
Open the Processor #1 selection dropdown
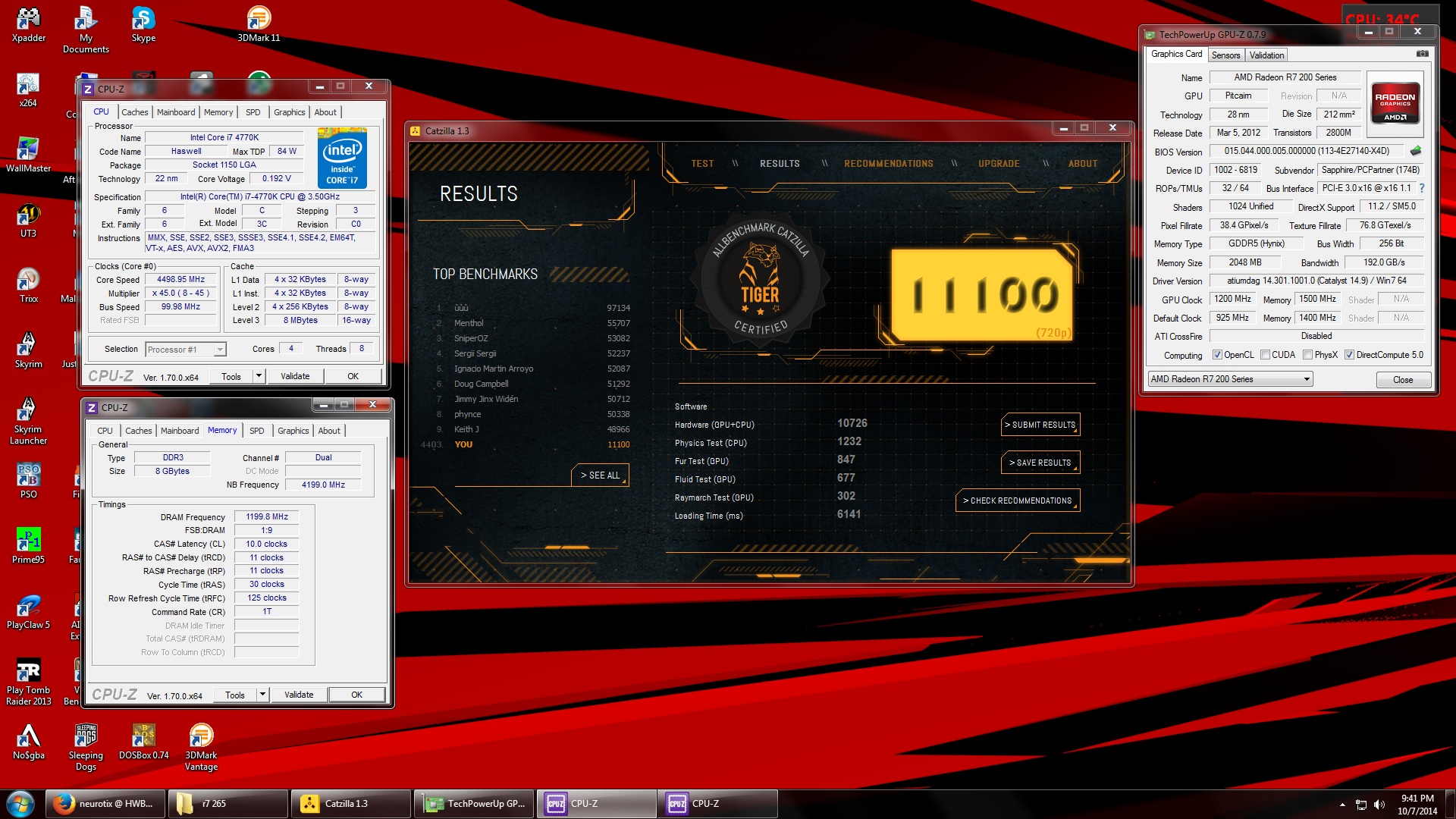click(186, 350)
